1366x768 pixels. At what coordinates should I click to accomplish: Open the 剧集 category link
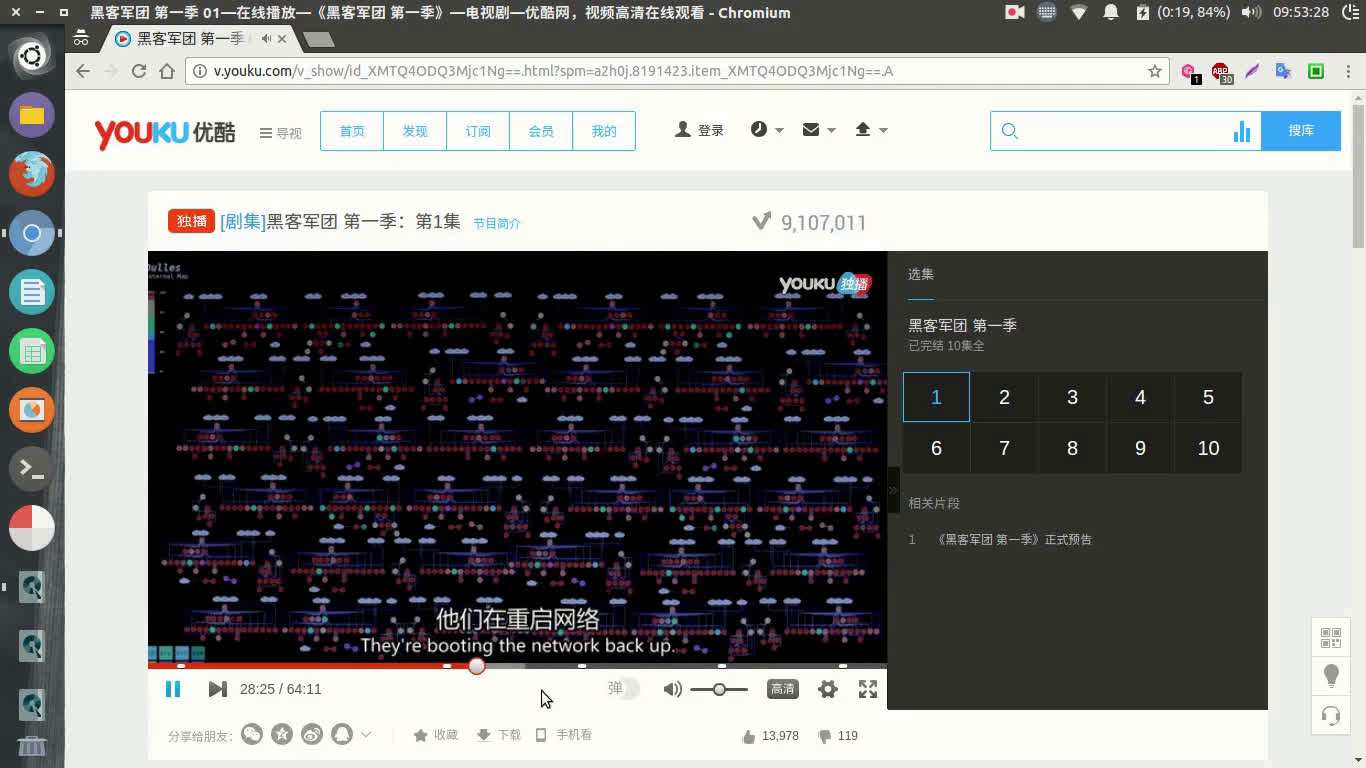[243, 222]
